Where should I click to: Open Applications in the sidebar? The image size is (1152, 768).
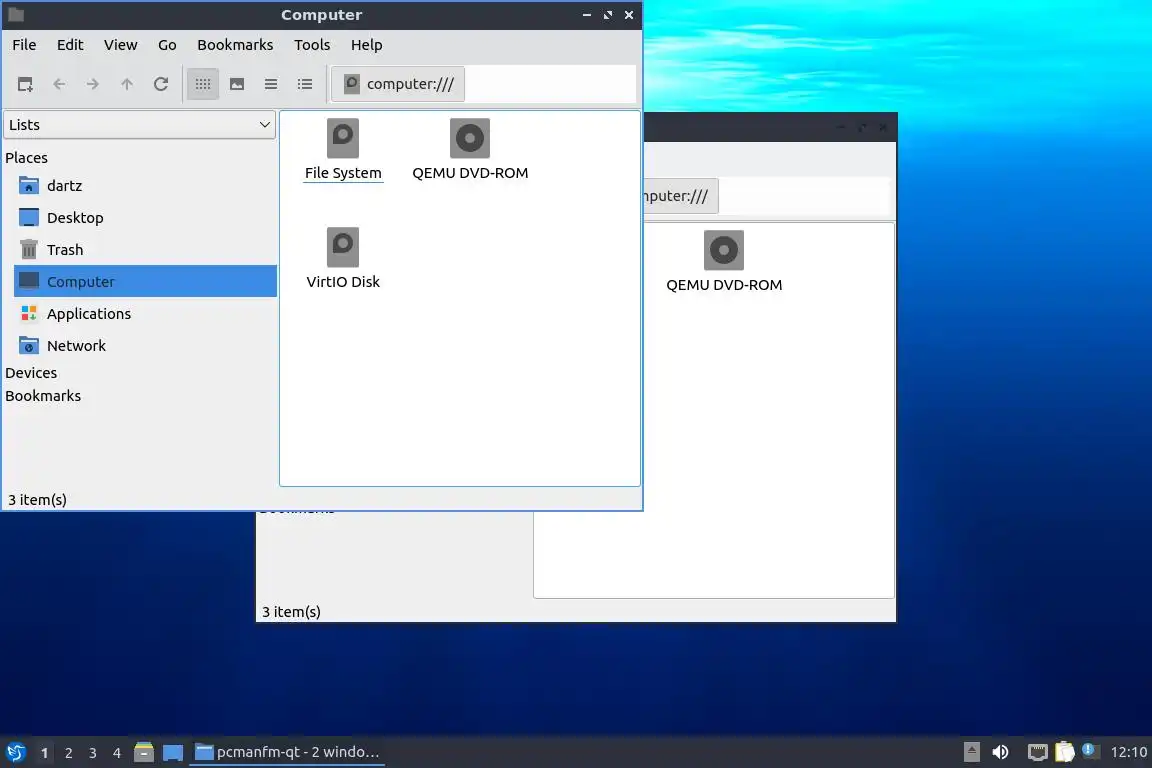pos(145,314)
